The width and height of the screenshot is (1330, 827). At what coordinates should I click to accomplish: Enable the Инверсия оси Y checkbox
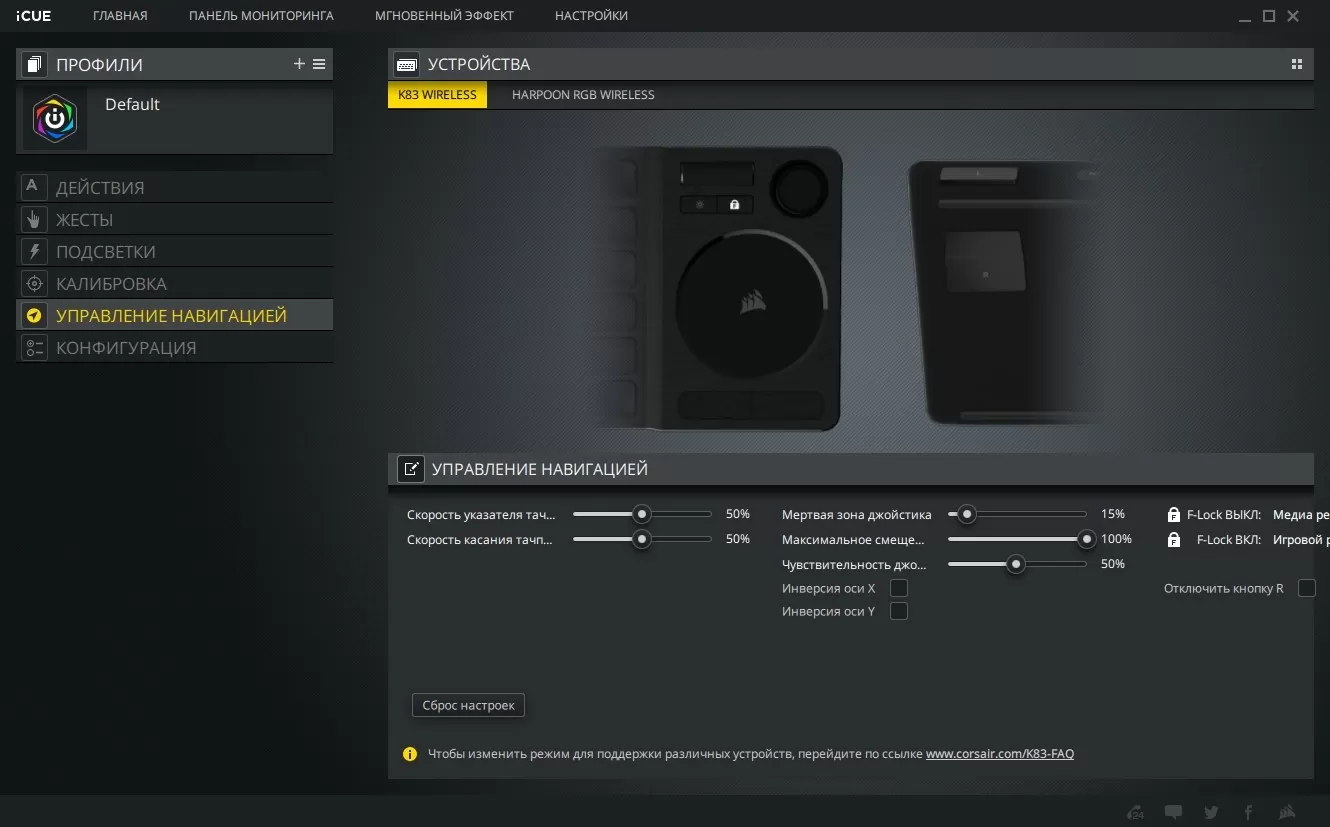[899, 611]
